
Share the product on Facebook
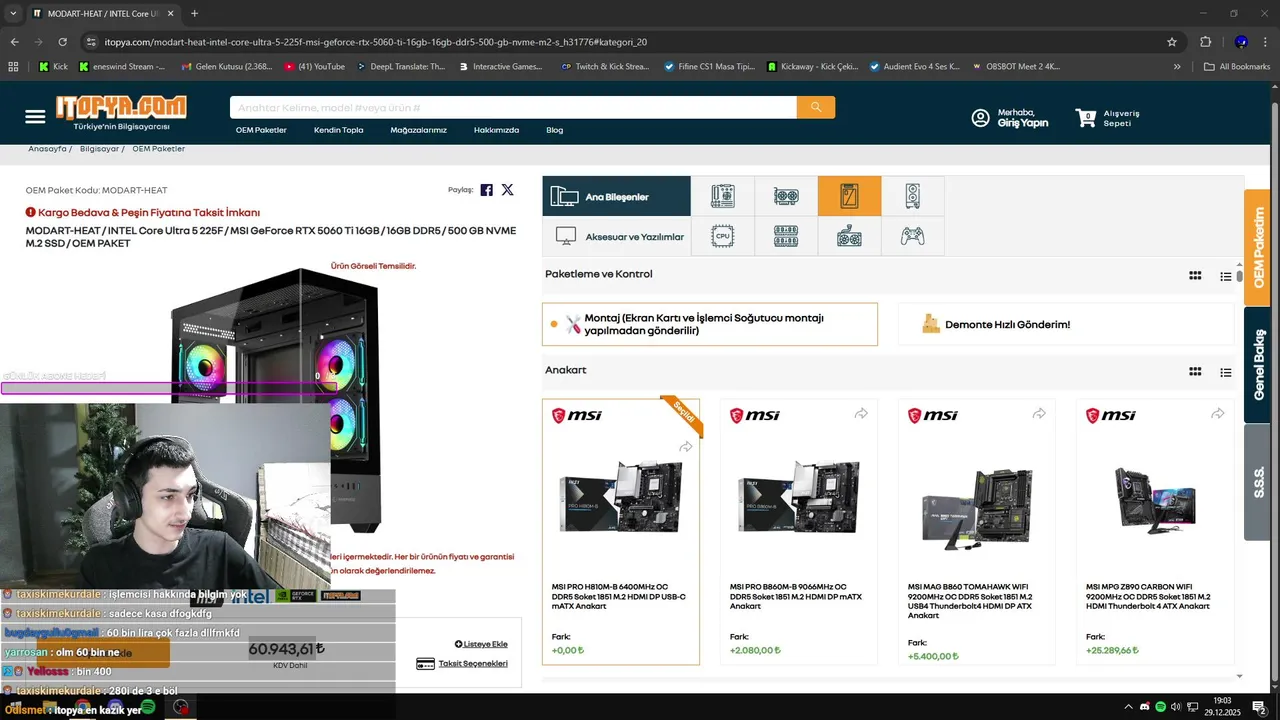487,190
